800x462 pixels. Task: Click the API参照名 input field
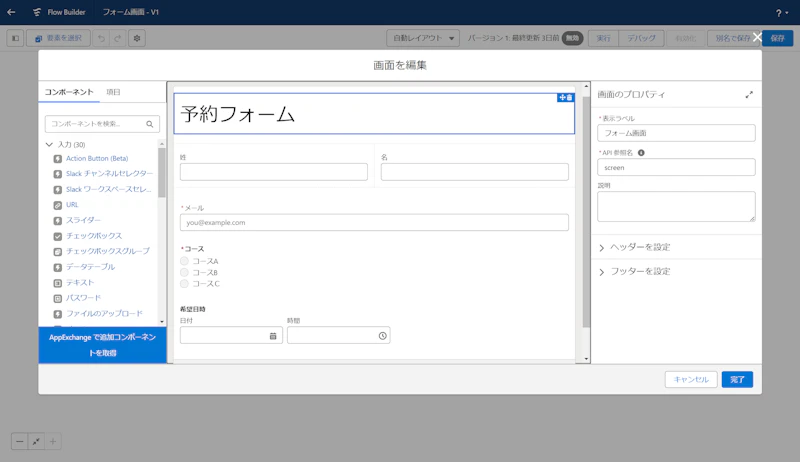(x=676, y=167)
